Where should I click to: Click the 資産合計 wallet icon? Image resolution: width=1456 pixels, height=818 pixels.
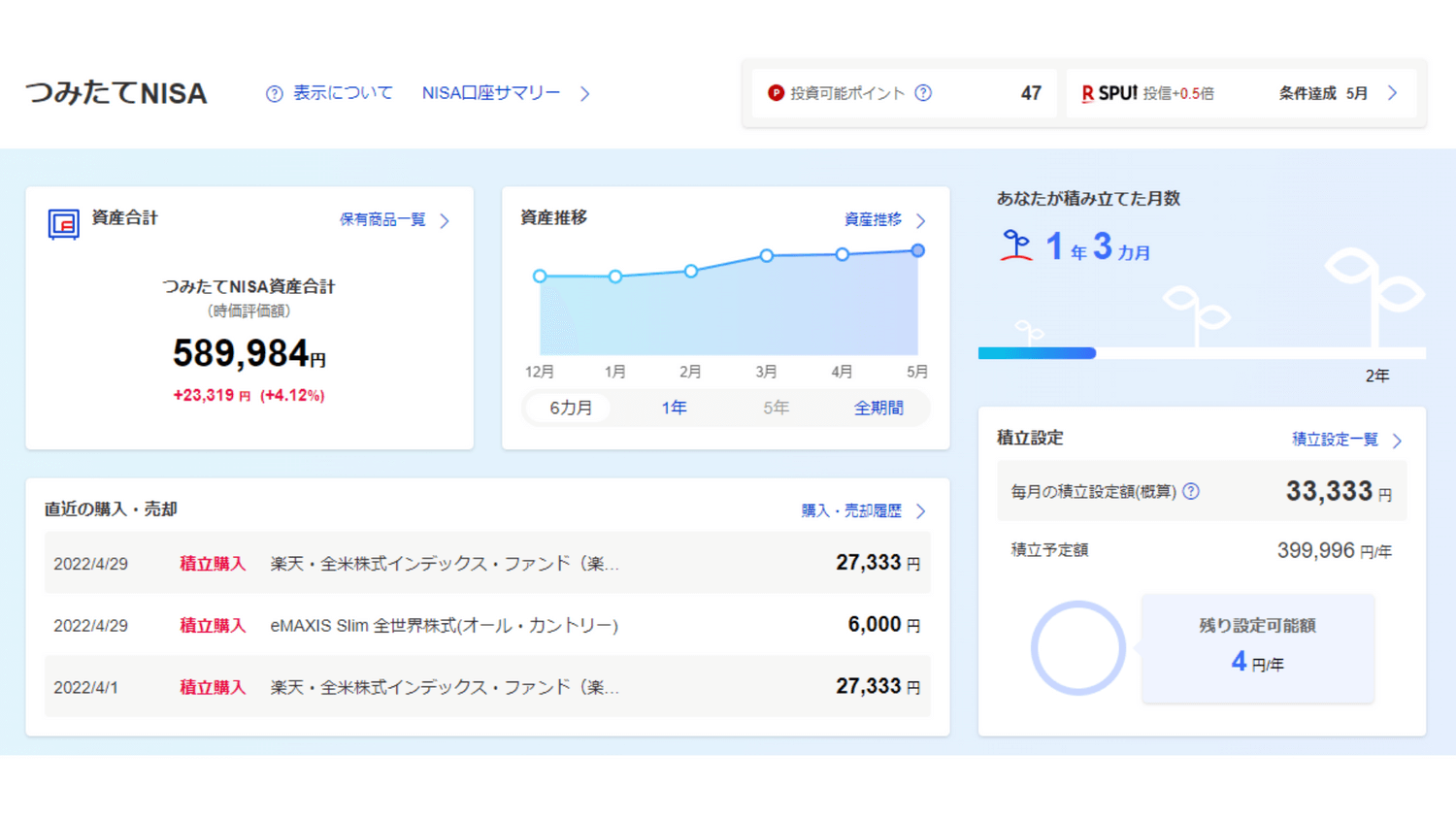point(63,224)
